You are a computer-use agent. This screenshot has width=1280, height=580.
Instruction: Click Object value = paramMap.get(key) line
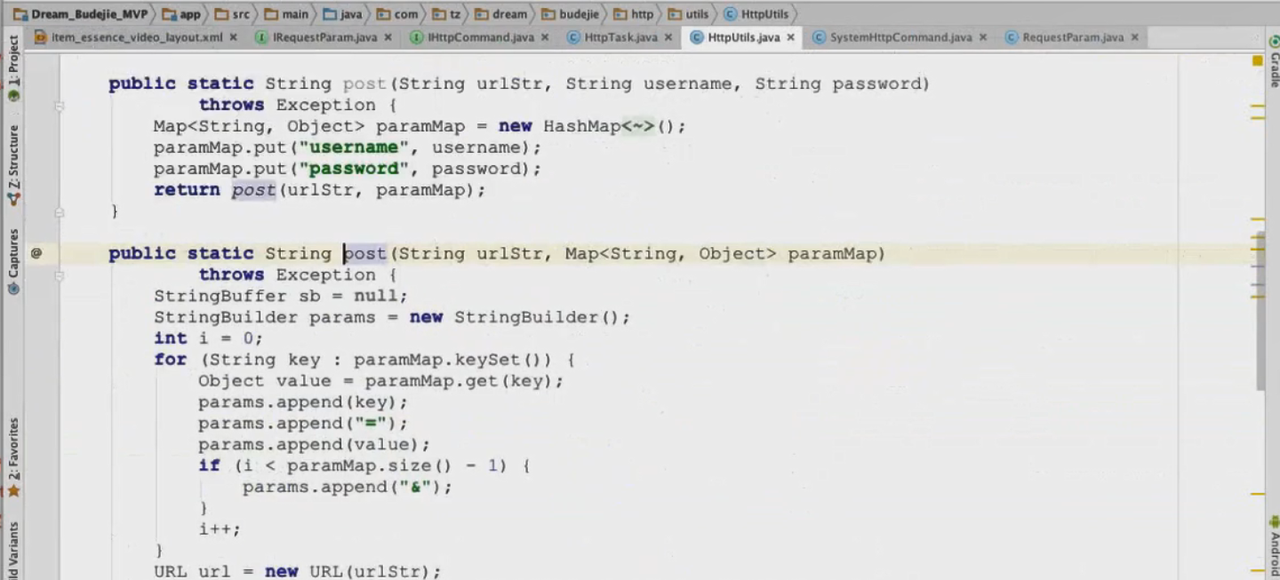pyautogui.click(x=381, y=381)
